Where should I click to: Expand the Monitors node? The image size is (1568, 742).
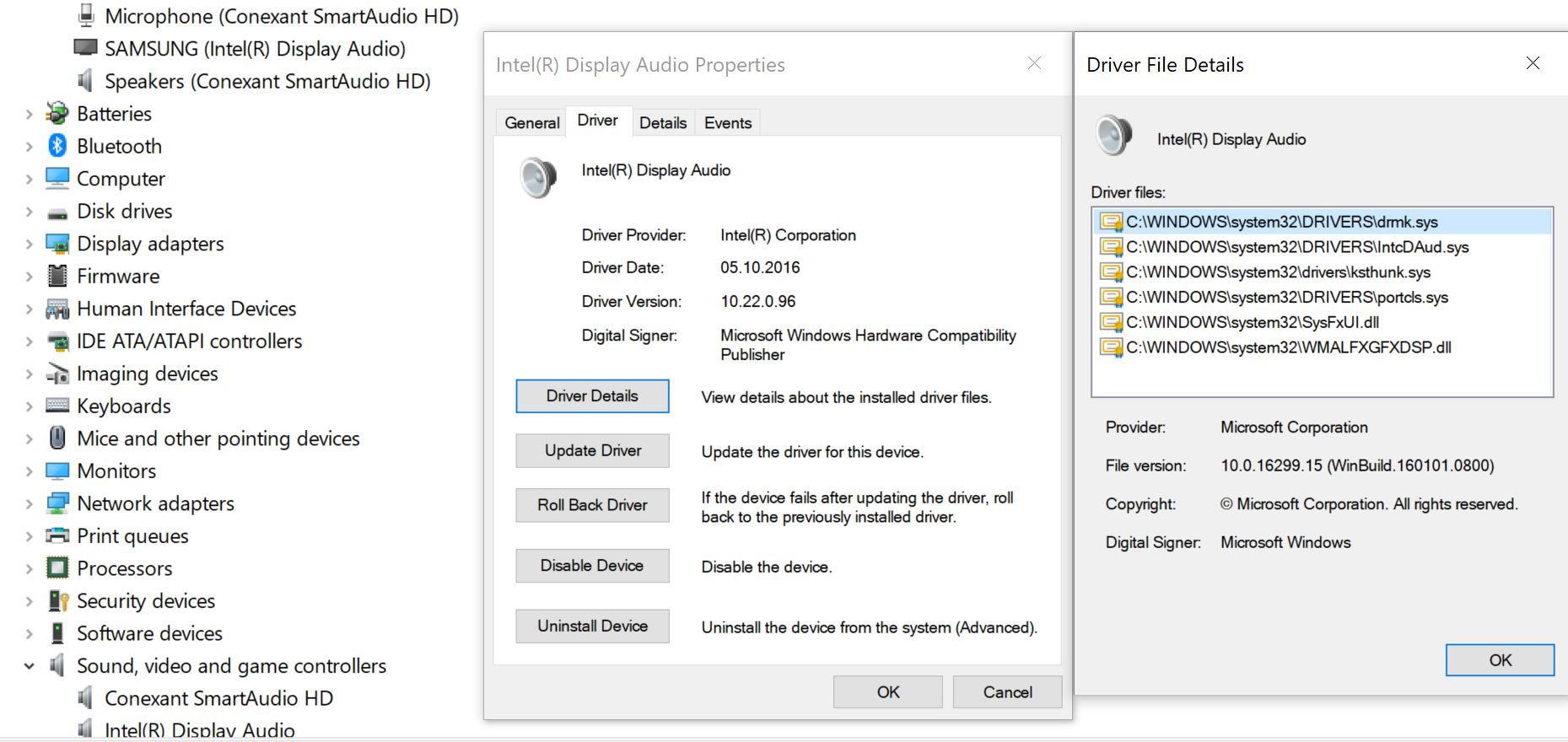coord(29,471)
